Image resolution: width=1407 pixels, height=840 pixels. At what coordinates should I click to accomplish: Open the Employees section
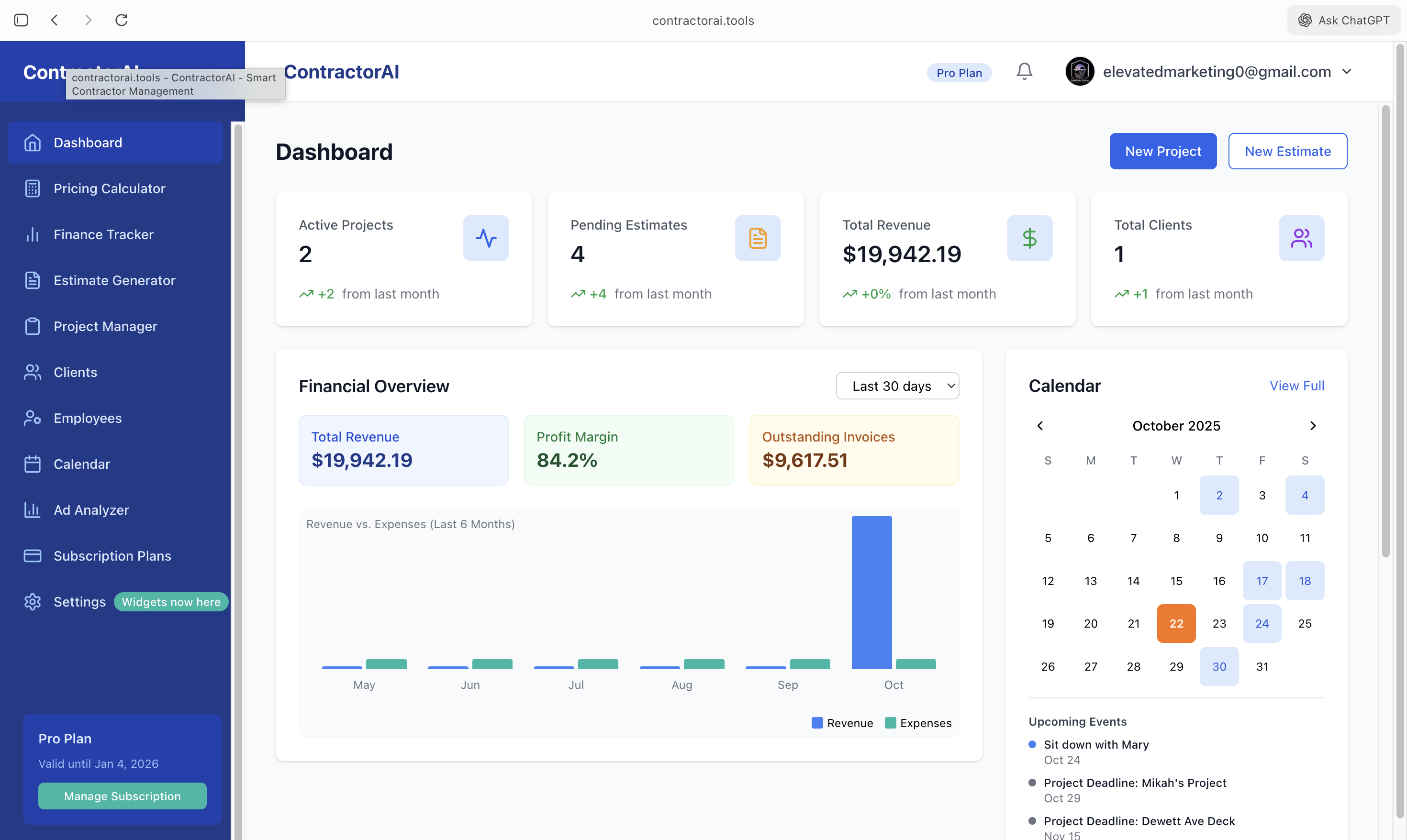(87, 418)
